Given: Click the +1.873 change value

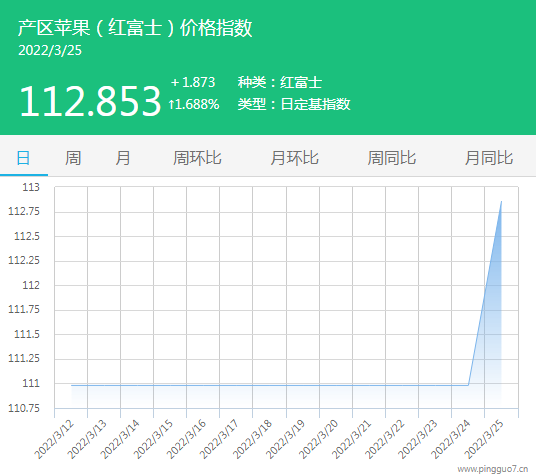Looking at the screenshot, I should pos(193,82).
